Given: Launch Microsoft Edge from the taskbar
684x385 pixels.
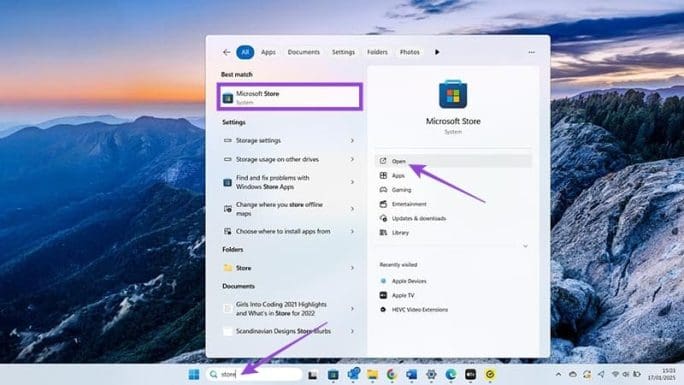Looking at the screenshot, I should [451, 375].
